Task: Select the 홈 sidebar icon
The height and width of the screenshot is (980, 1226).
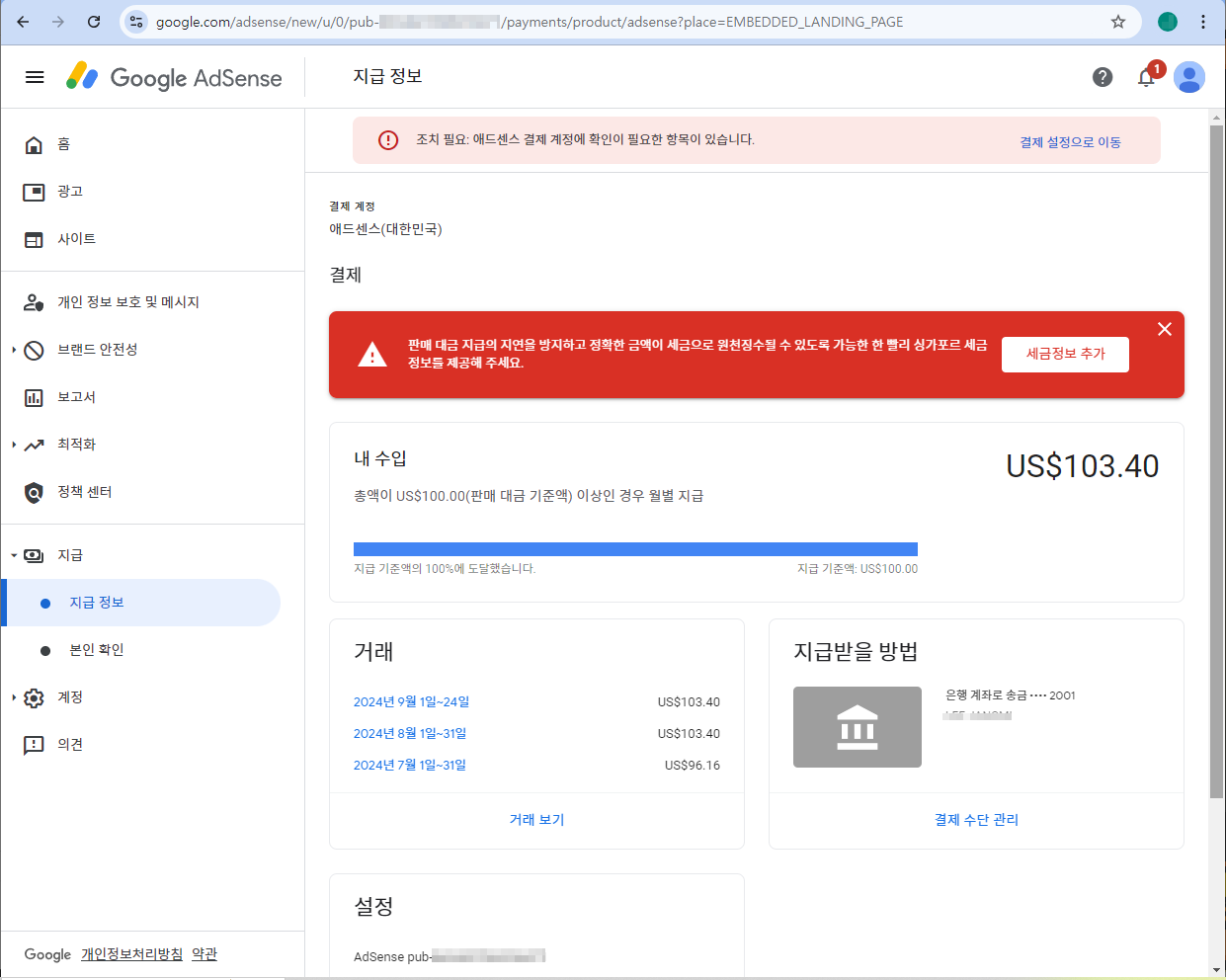Action: tap(35, 144)
